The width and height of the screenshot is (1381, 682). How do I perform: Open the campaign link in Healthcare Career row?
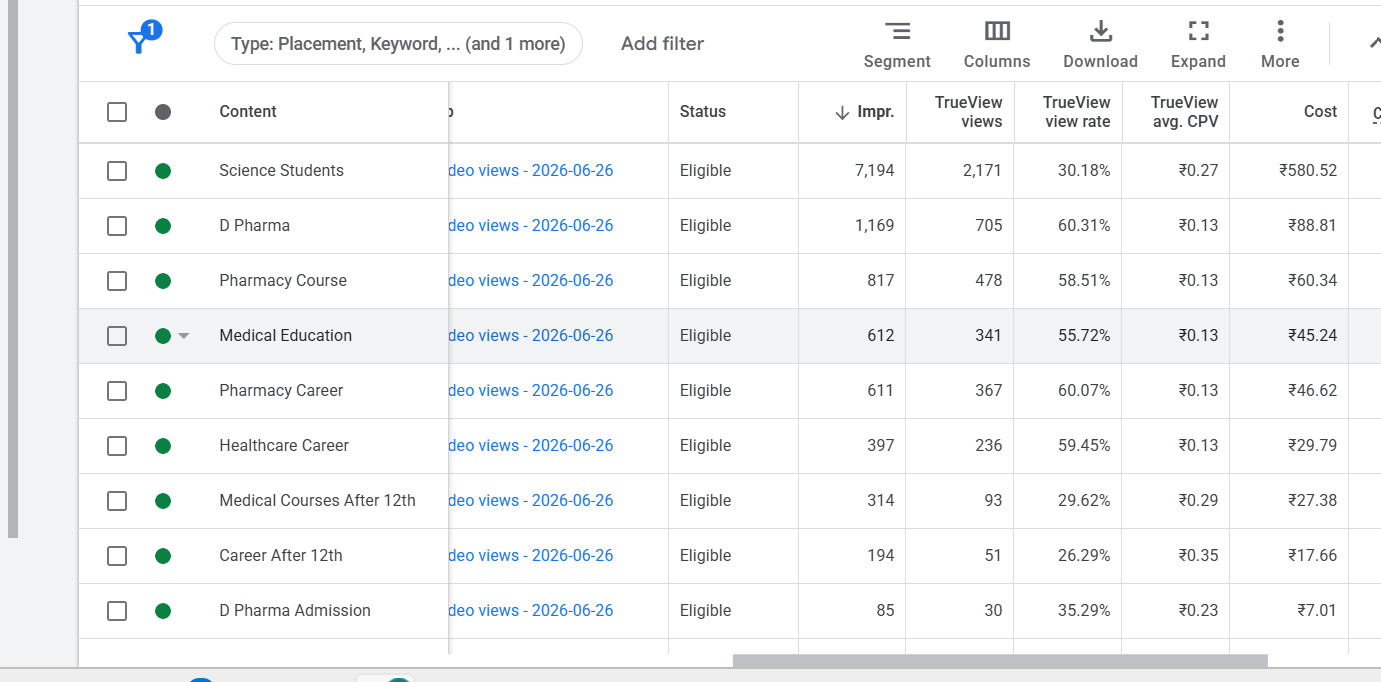(531, 446)
